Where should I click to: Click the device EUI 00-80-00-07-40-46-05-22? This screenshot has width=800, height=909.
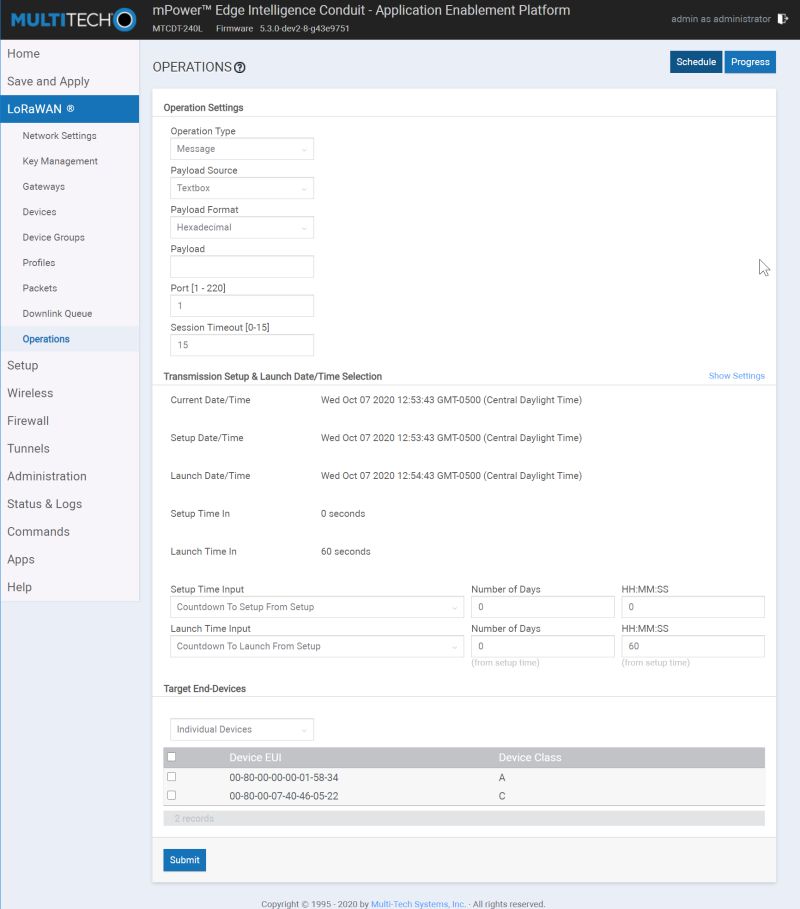[283, 796]
